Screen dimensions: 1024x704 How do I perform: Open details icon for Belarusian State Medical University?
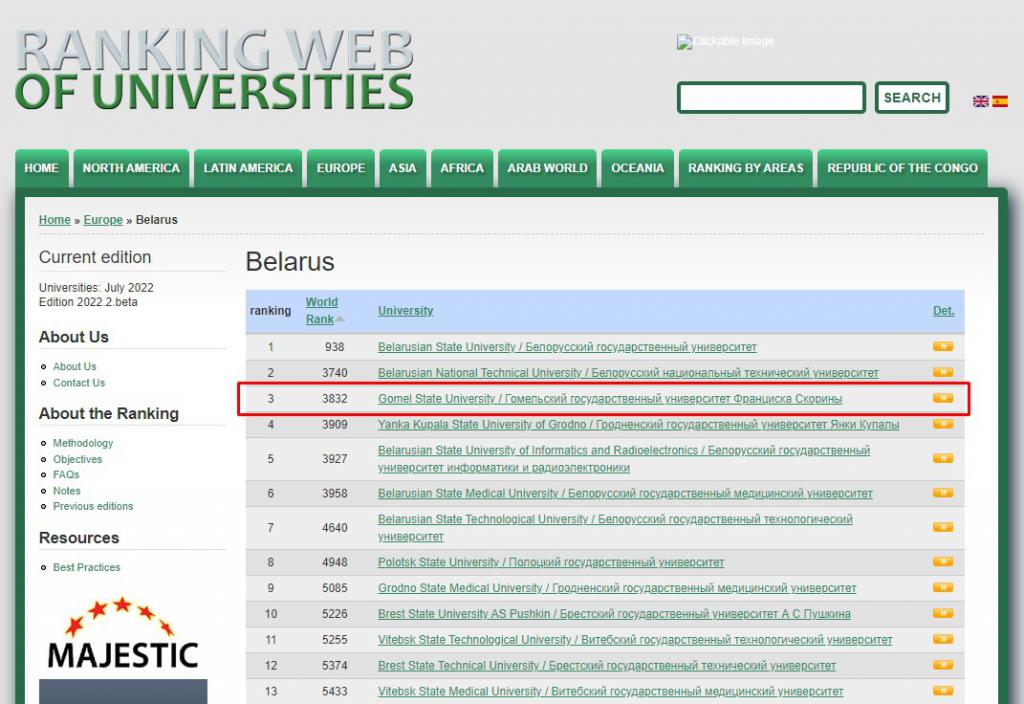point(942,493)
